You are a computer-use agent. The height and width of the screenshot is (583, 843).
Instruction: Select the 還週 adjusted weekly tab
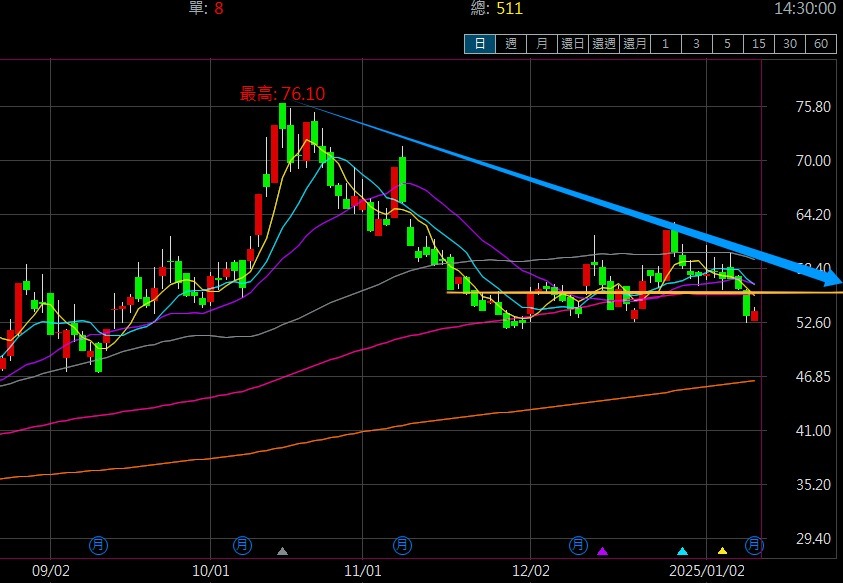point(604,43)
